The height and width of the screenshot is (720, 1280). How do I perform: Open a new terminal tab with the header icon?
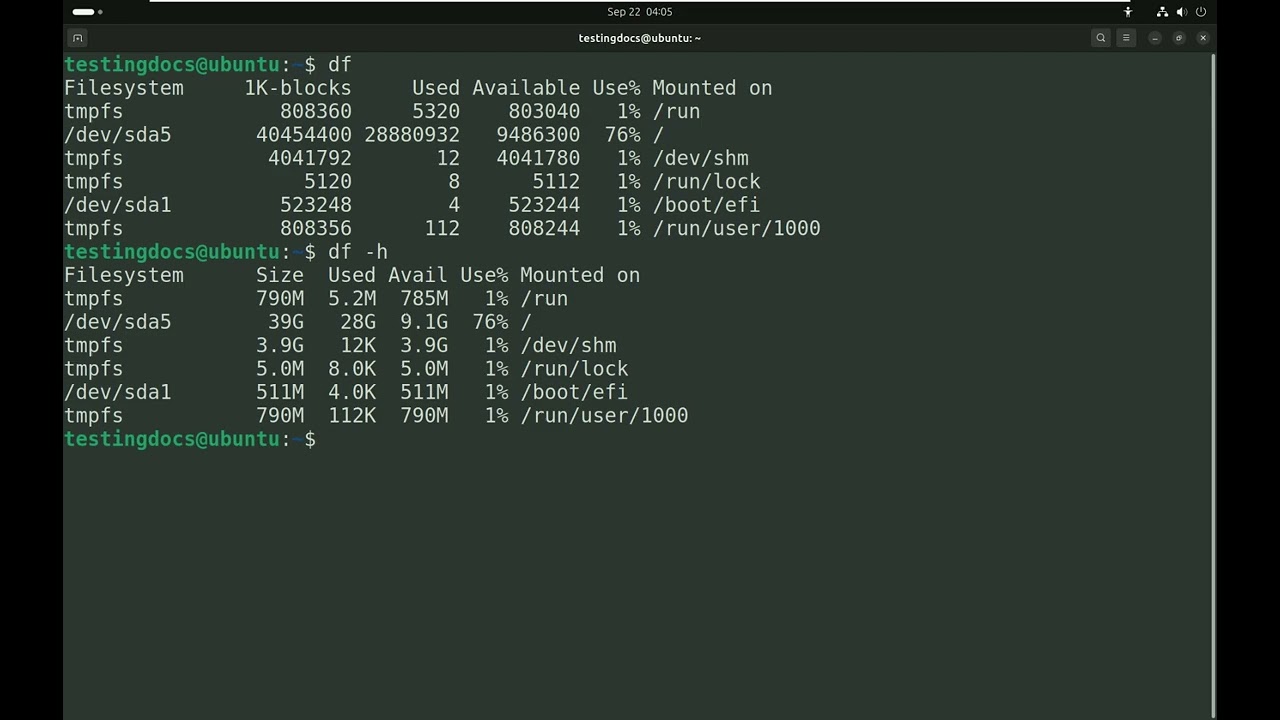(77, 38)
